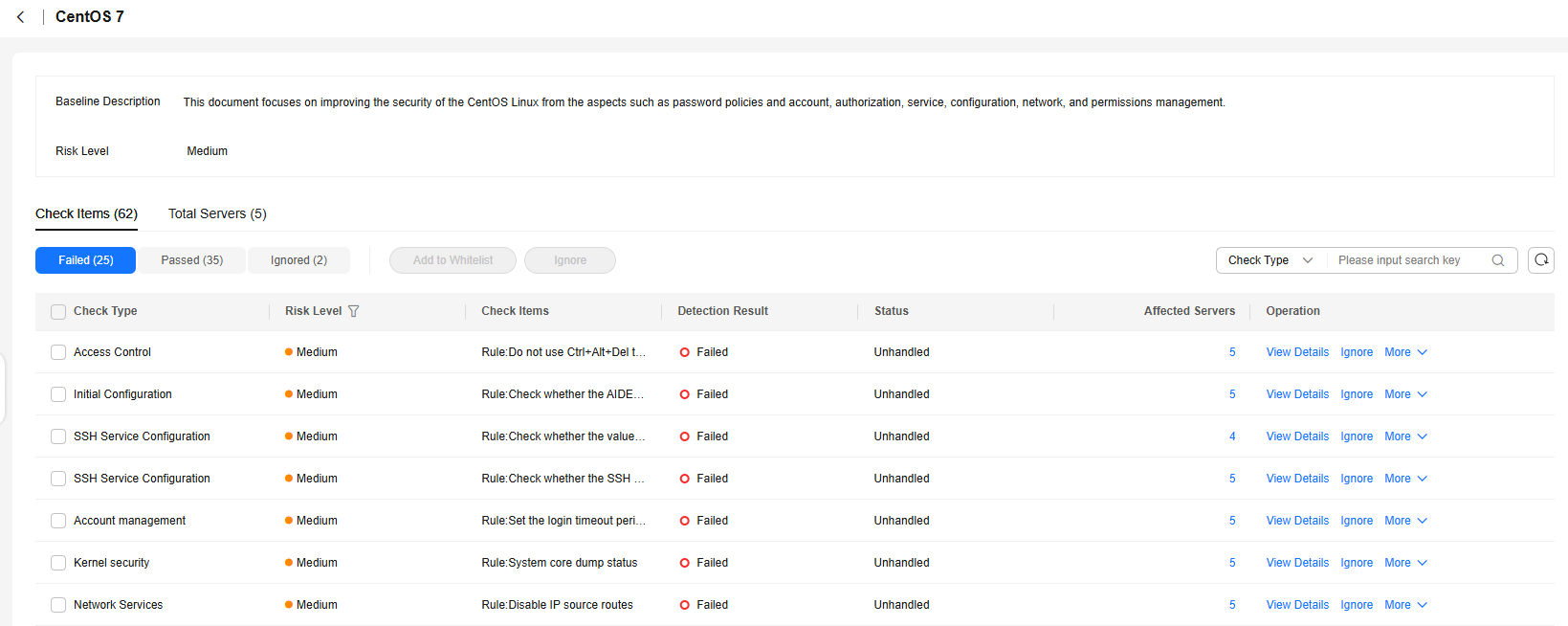Click 'Rule:Check whether the AIDE' text
This screenshot has width=1568, height=626.
click(x=563, y=394)
